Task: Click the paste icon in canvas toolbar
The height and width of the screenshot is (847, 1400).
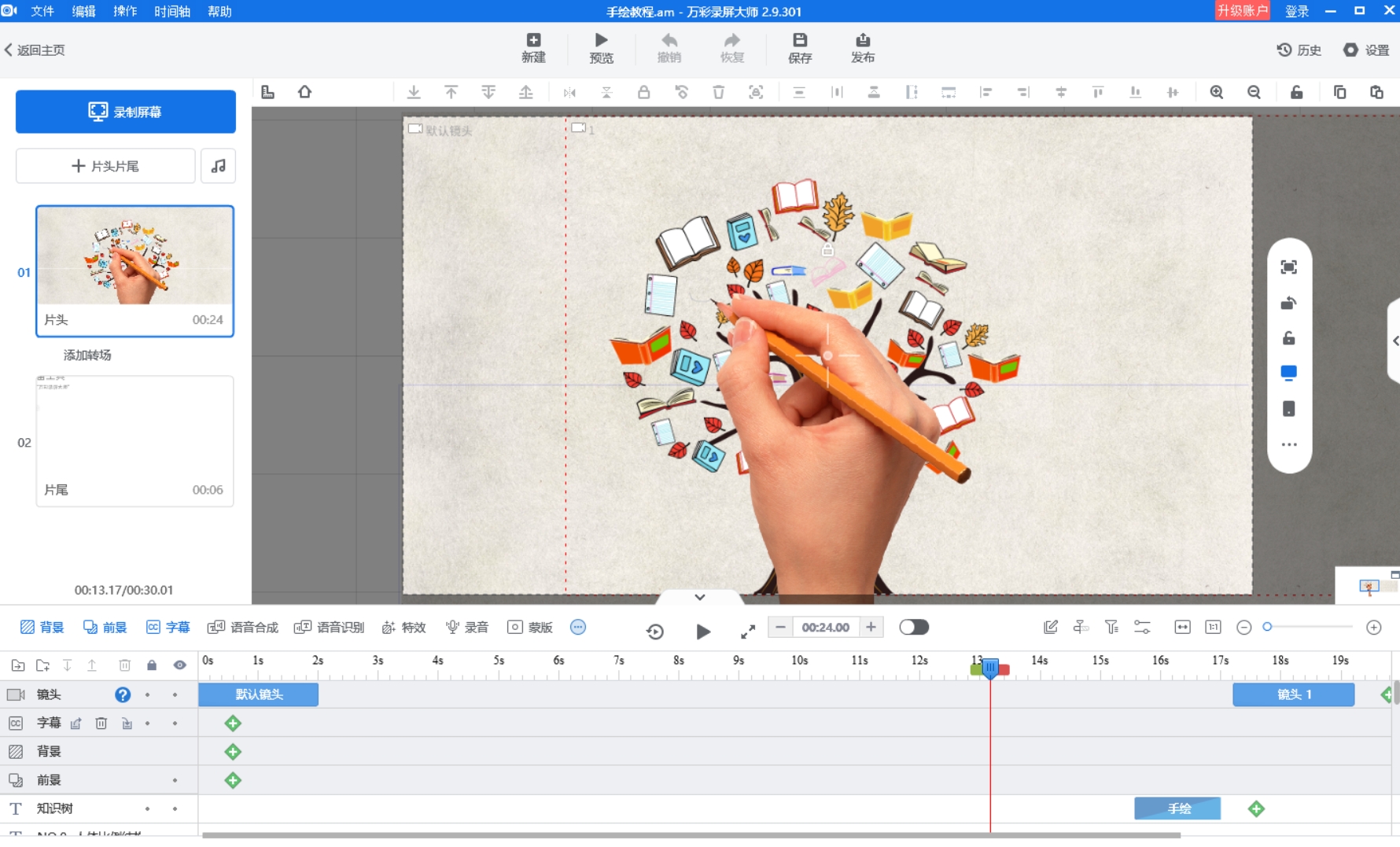Action: (x=1376, y=92)
